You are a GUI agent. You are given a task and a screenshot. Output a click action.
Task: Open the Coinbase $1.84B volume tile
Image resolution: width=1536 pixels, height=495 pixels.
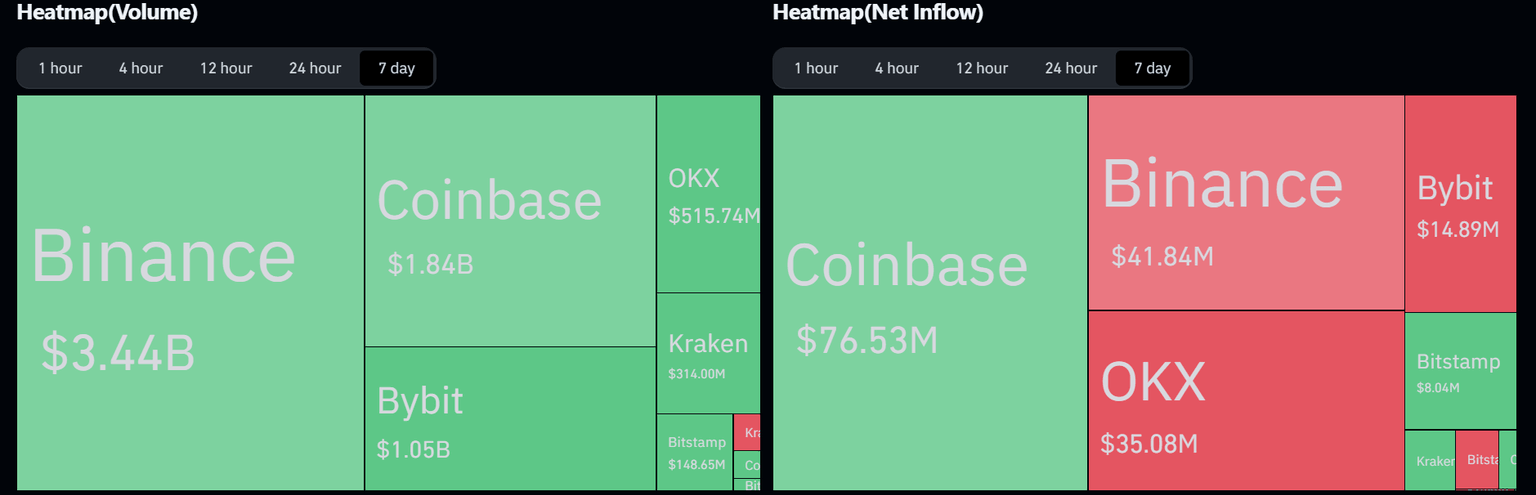point(510,221)
